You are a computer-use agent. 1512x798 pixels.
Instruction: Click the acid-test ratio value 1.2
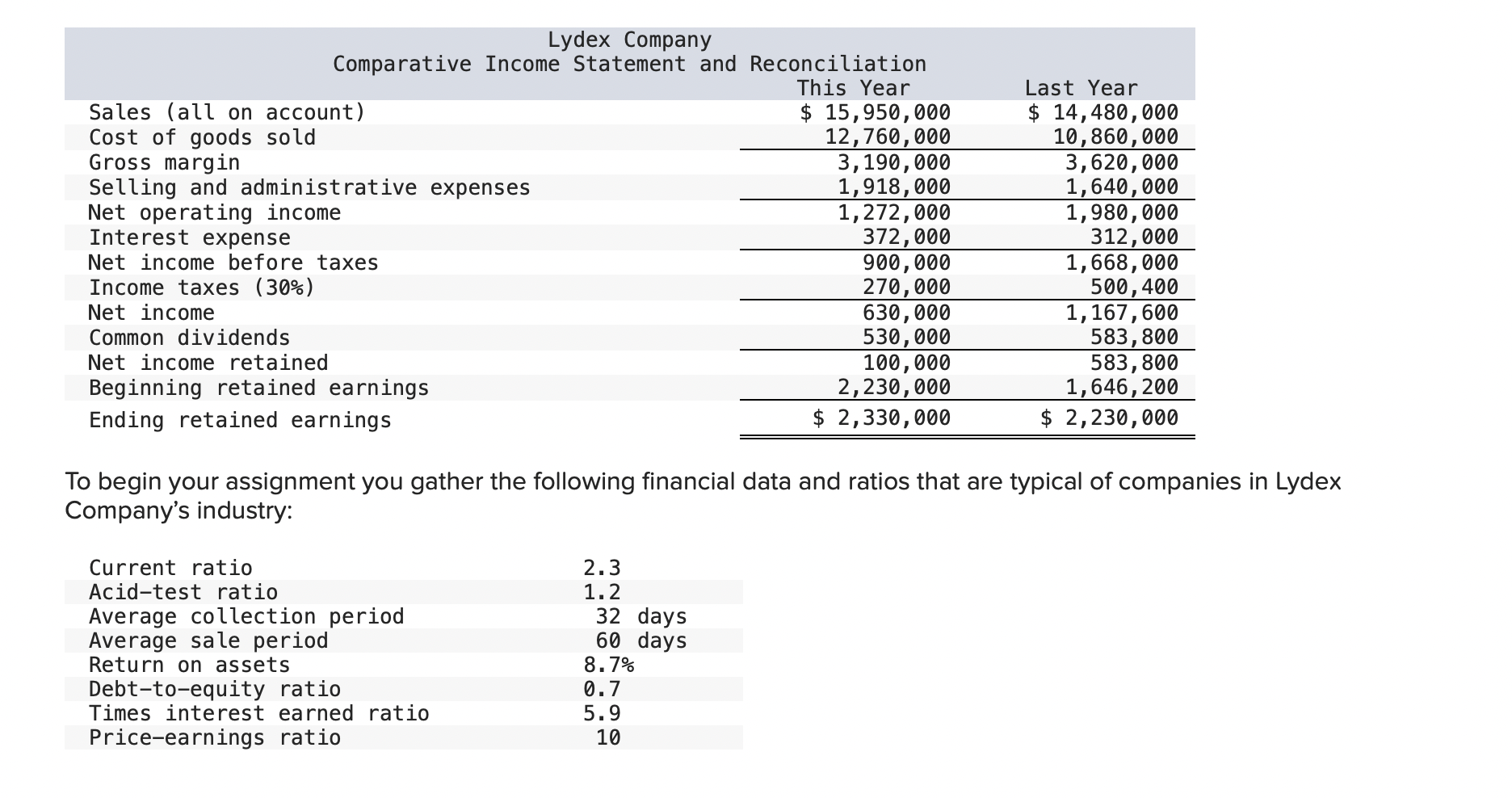coord(602,592)
